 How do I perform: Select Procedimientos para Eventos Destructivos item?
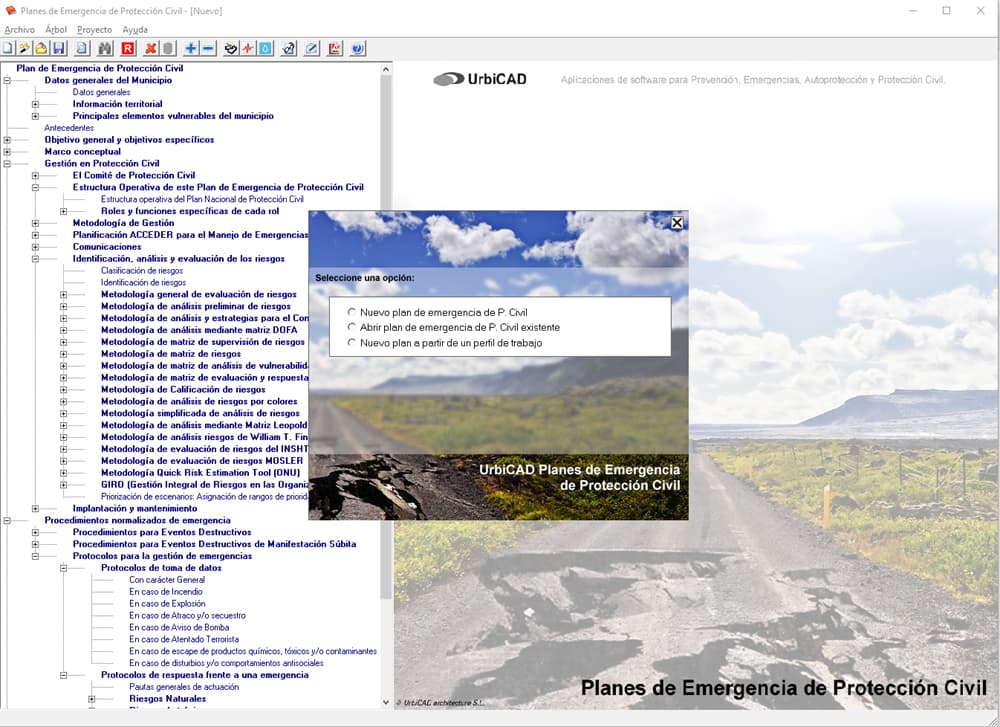pyautogui.click(x=162, y=532)
